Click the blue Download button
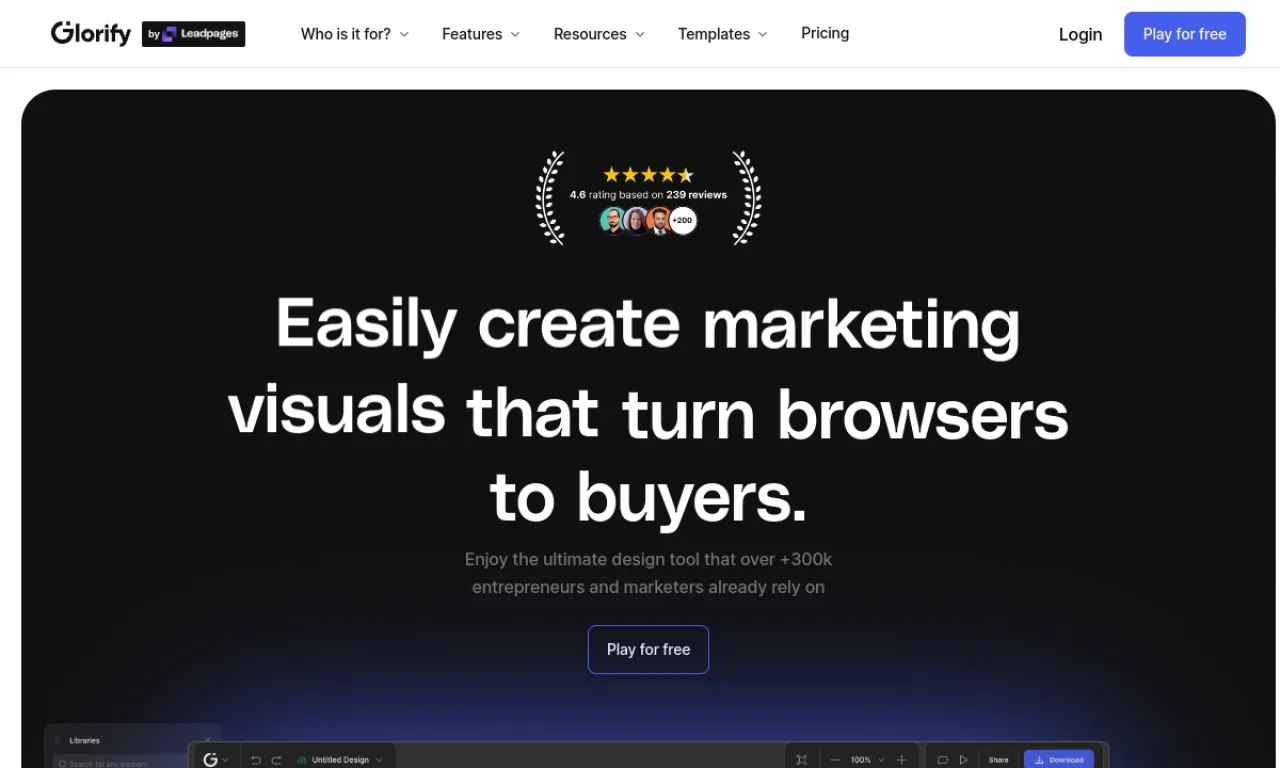The height and width of the screenshot is (768, 1280). pos(1059,760)
